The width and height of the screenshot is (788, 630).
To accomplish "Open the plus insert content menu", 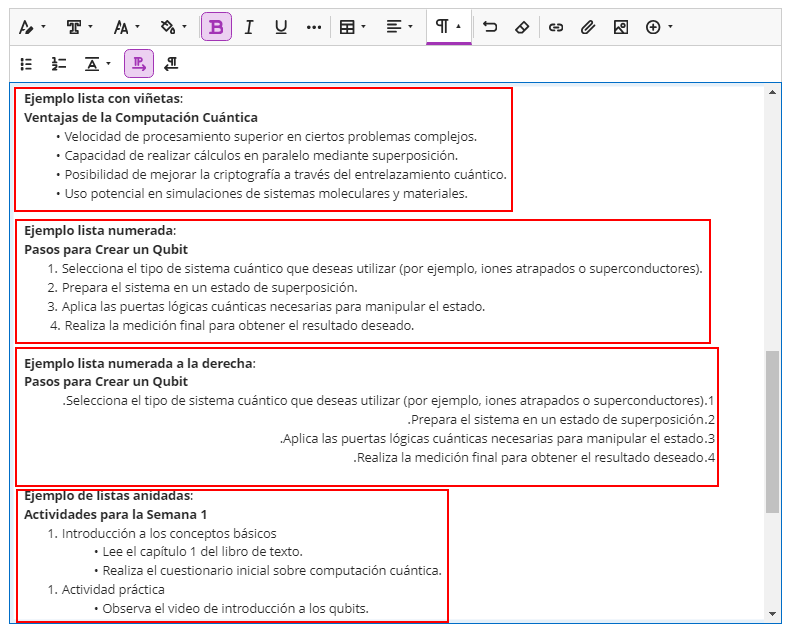I will (x=659, y=27).
